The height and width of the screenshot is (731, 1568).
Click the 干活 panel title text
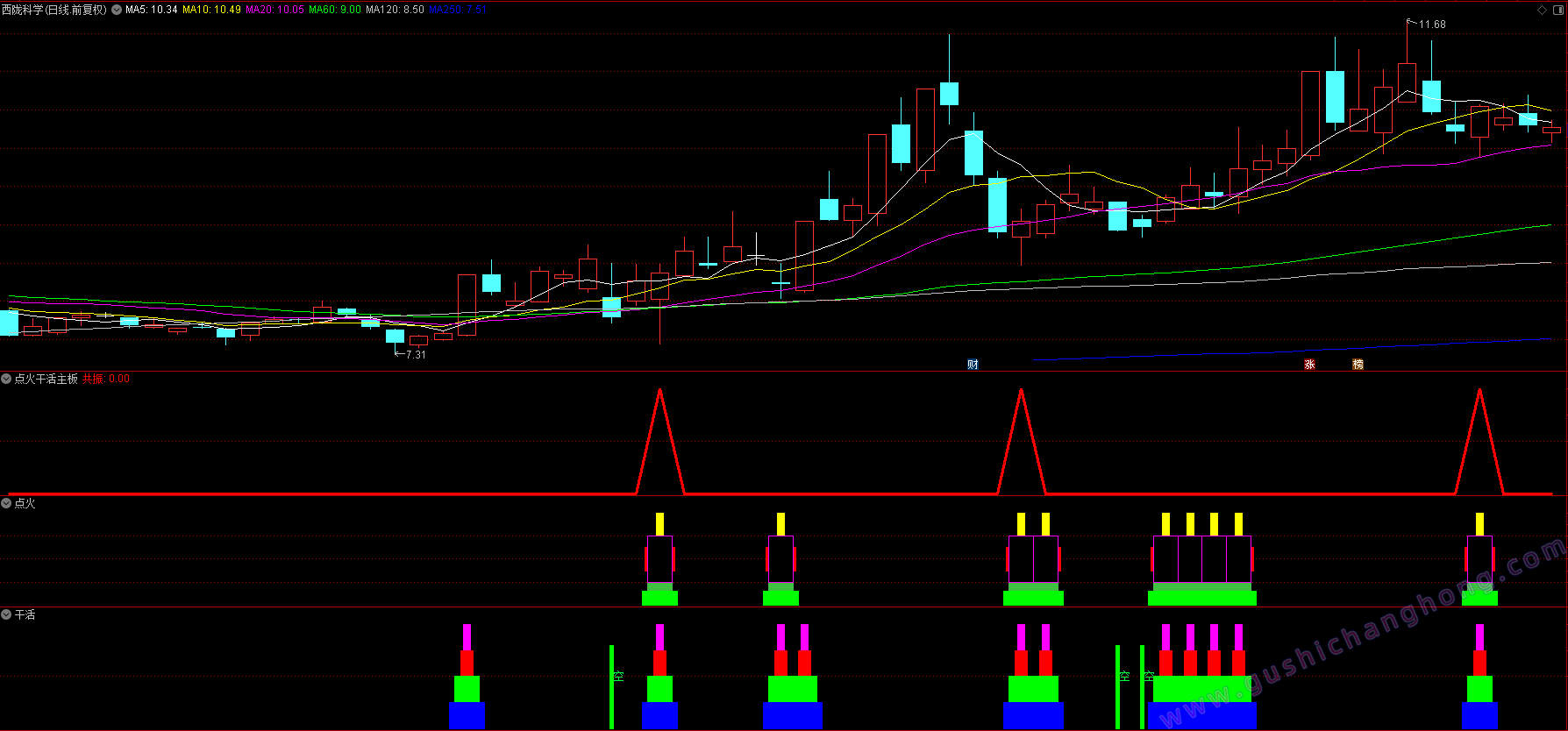(25, 614)
